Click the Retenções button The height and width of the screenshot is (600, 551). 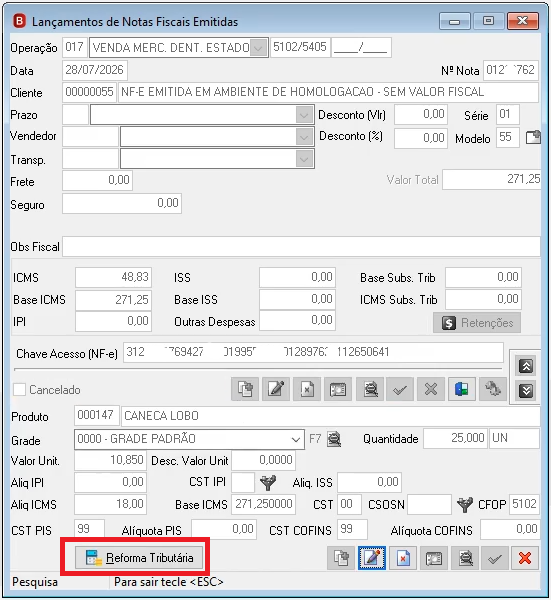[477, 323]
